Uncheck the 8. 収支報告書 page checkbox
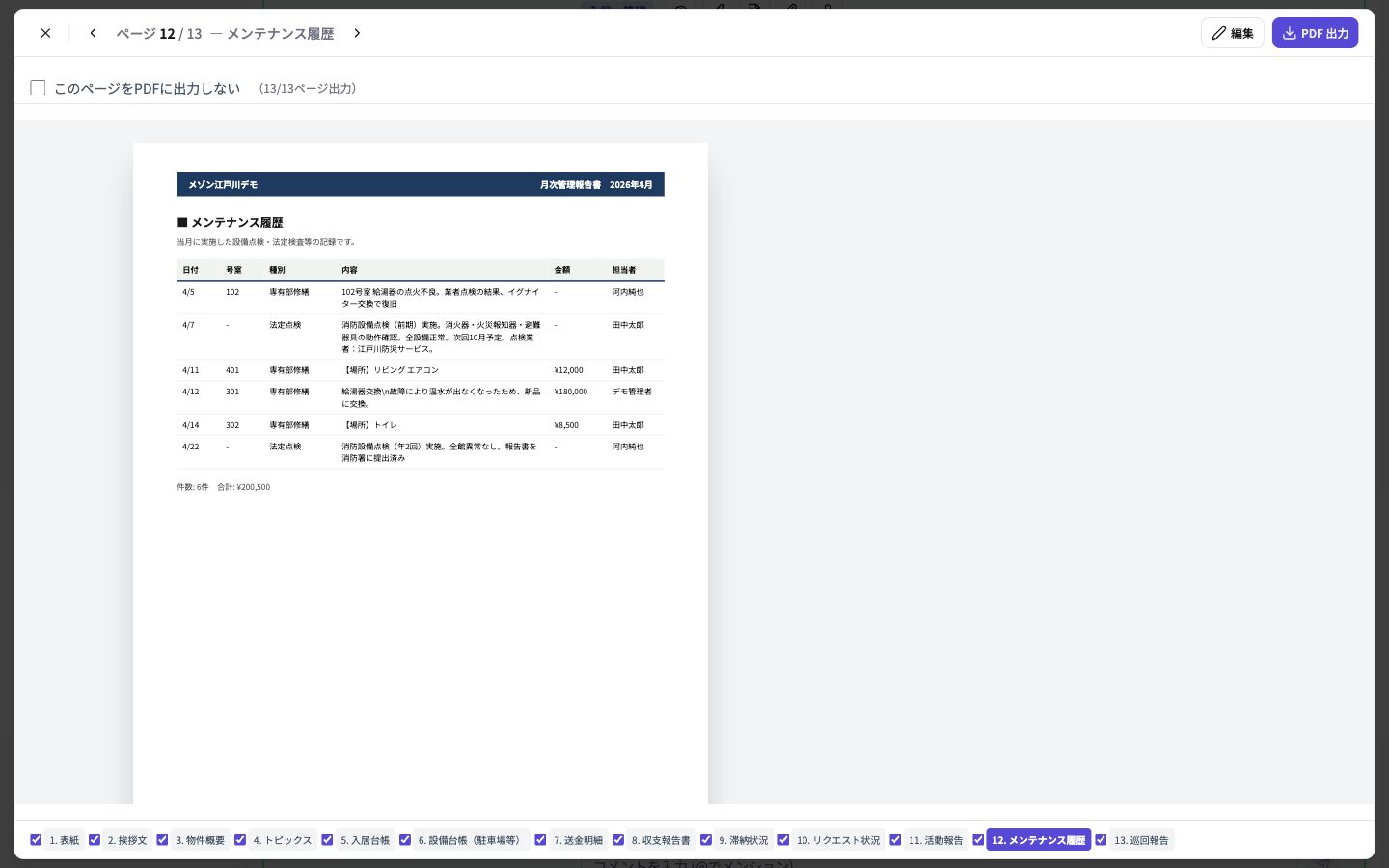 point(618,840)
